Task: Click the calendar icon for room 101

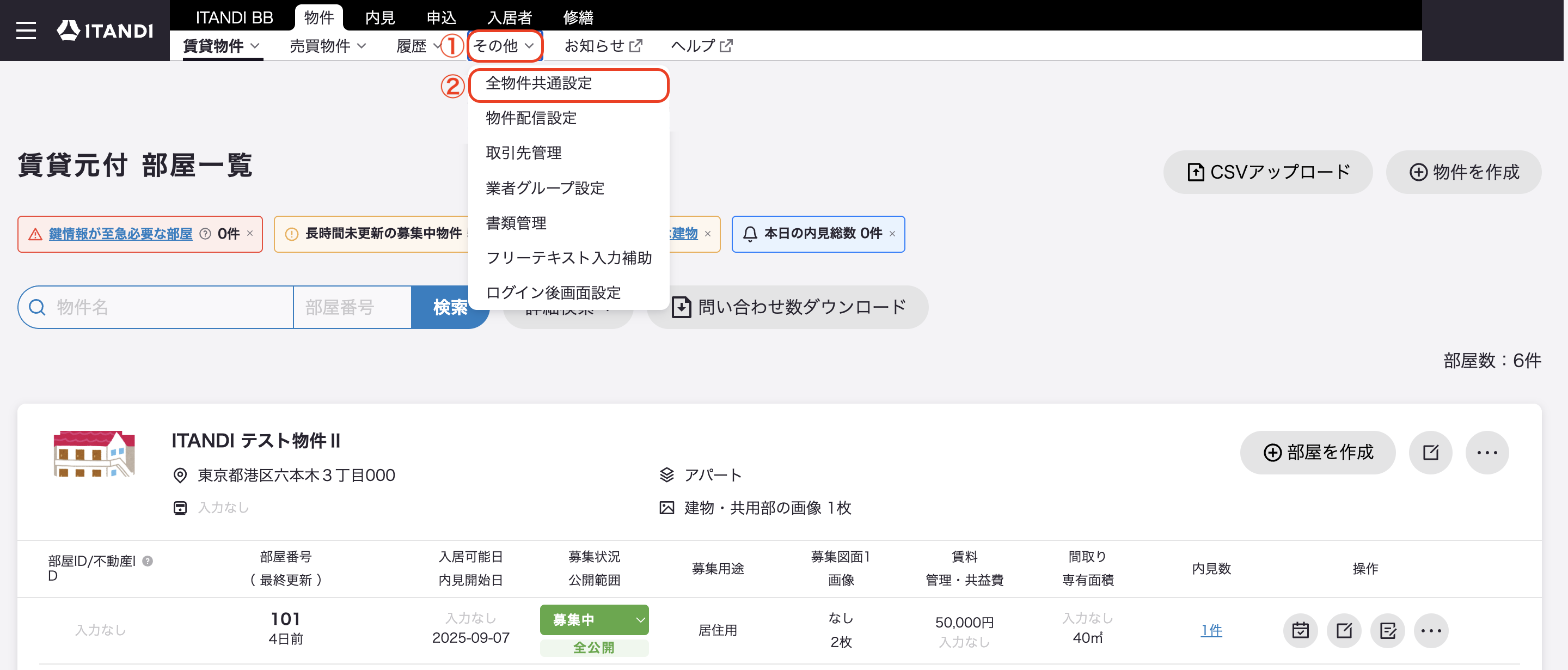Action: tap(1300, 630)
